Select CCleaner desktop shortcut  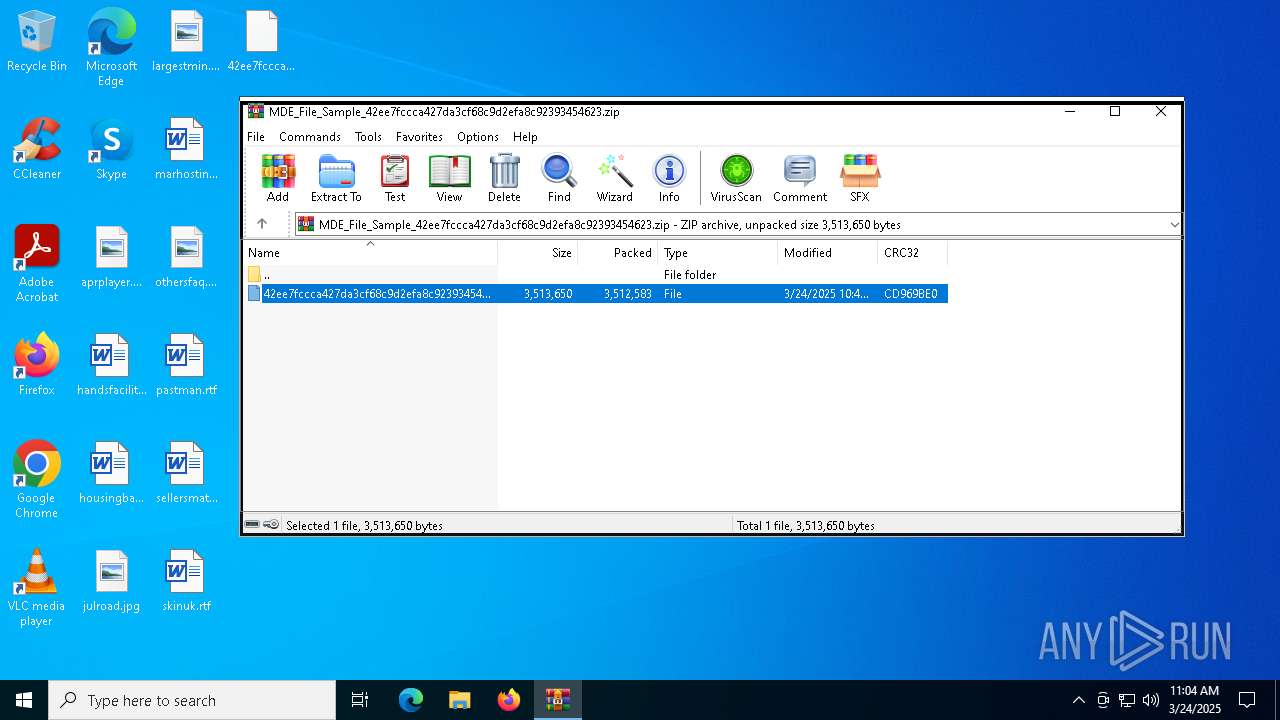click(x=37, y=150)
